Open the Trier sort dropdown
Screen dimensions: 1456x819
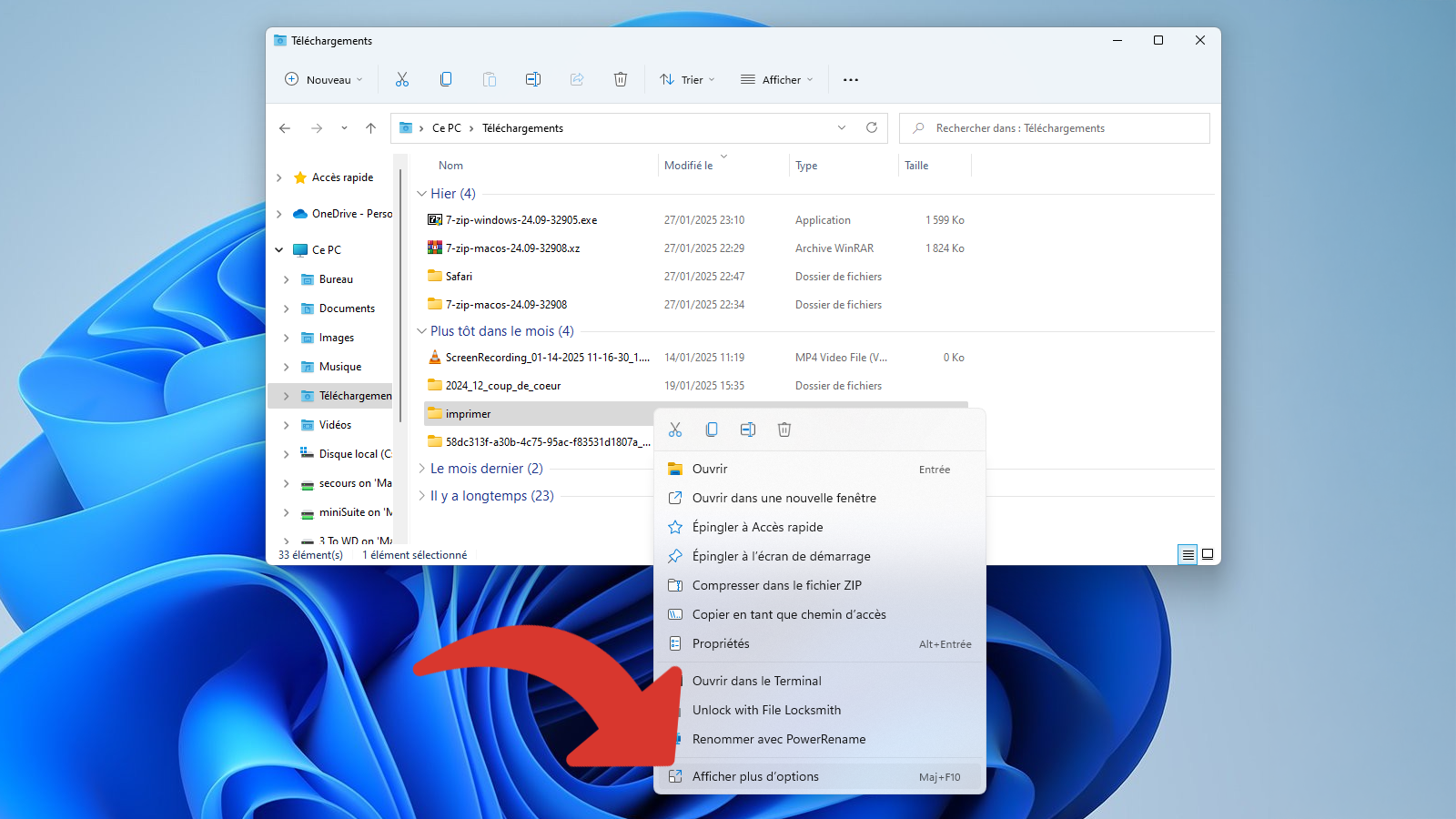(687, 80)
